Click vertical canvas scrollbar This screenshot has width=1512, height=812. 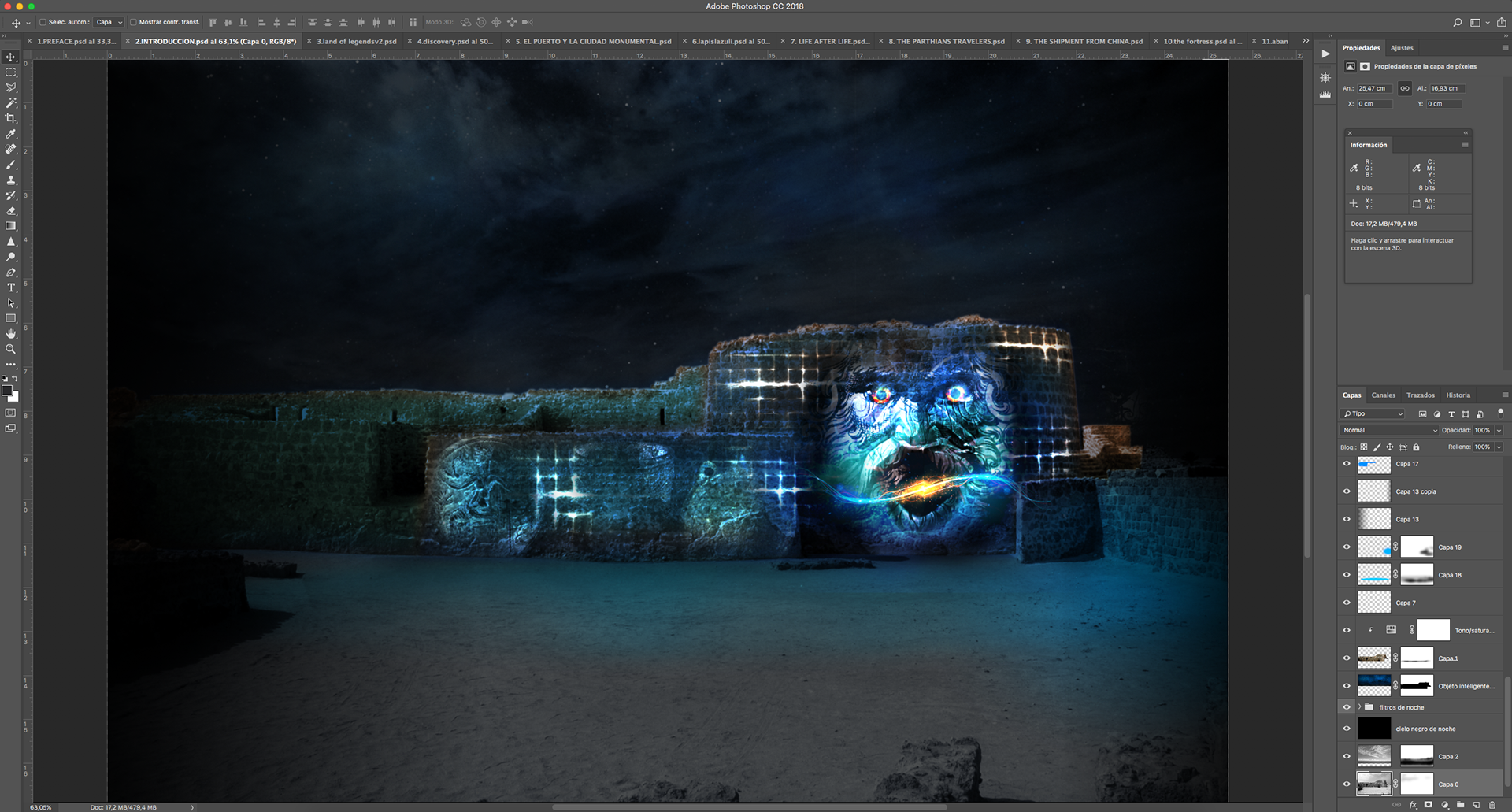(x=1307, y=425)
